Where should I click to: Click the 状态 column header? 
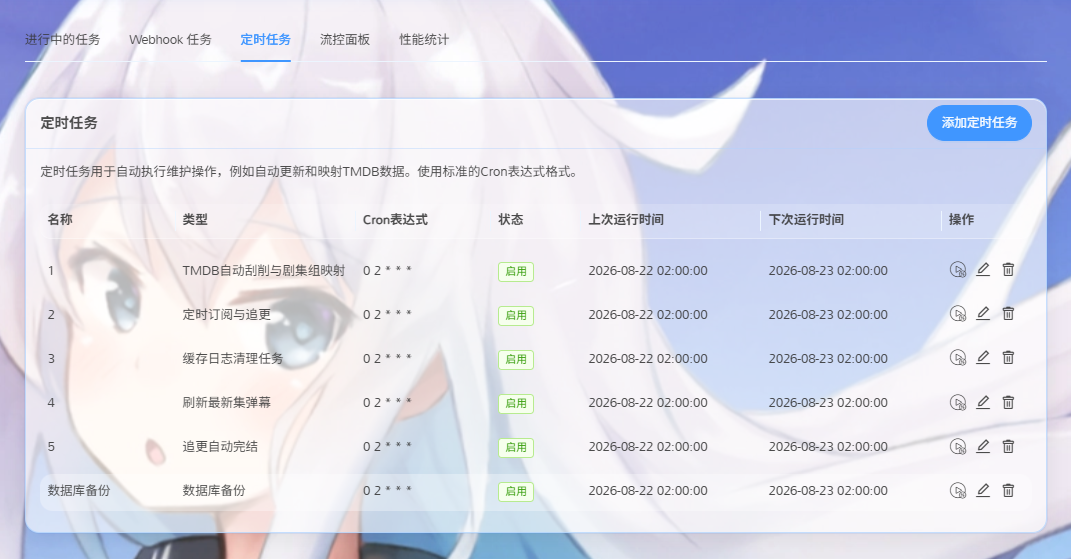(510, 219)
